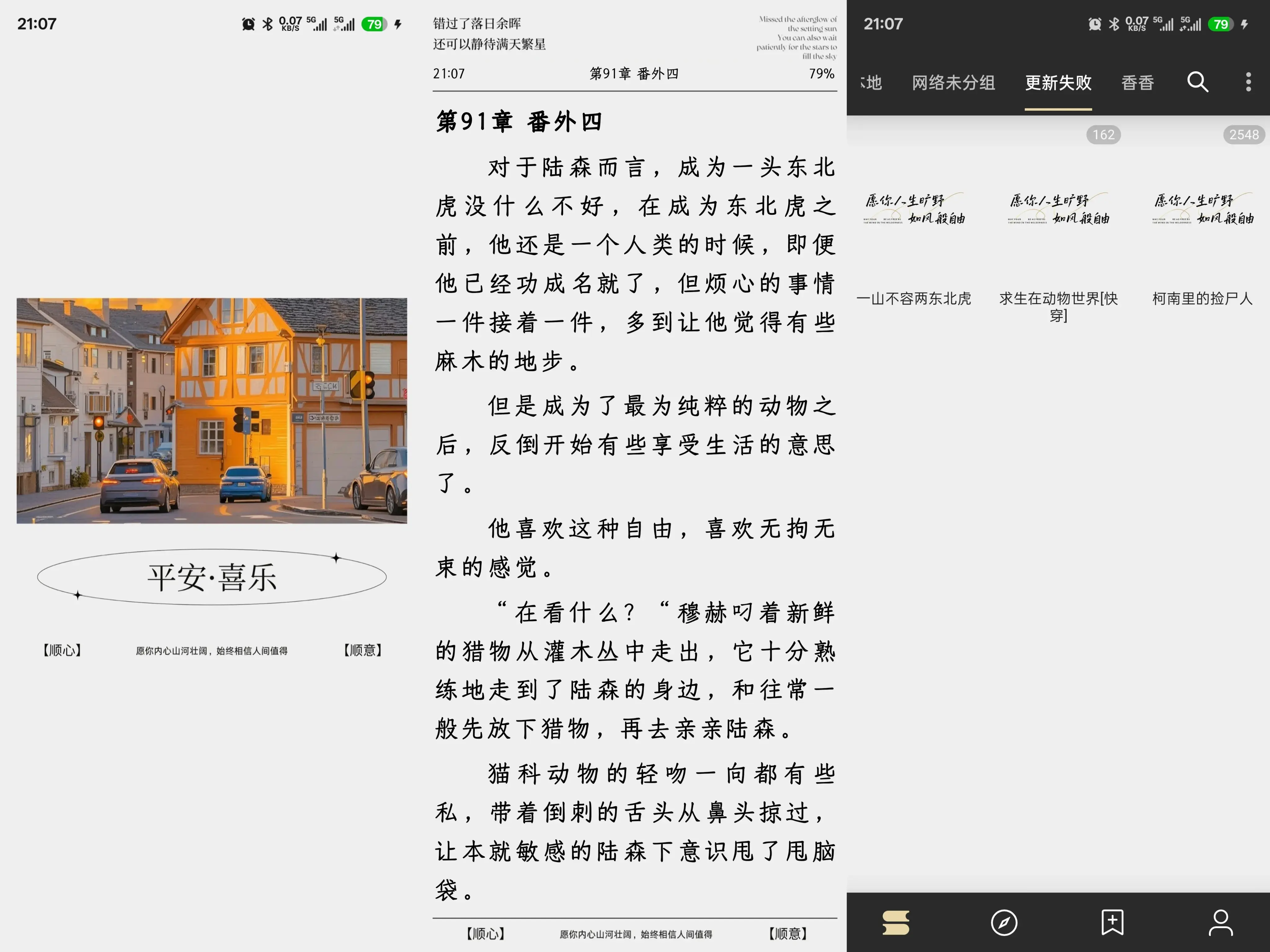Switch to the 香香 tab
The width and height of the screenshot is (1270, 952).
[1137, 83]
